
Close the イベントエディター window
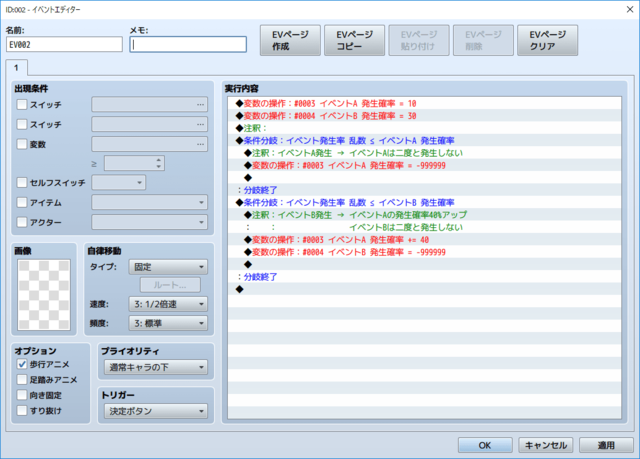click(630, 9)
